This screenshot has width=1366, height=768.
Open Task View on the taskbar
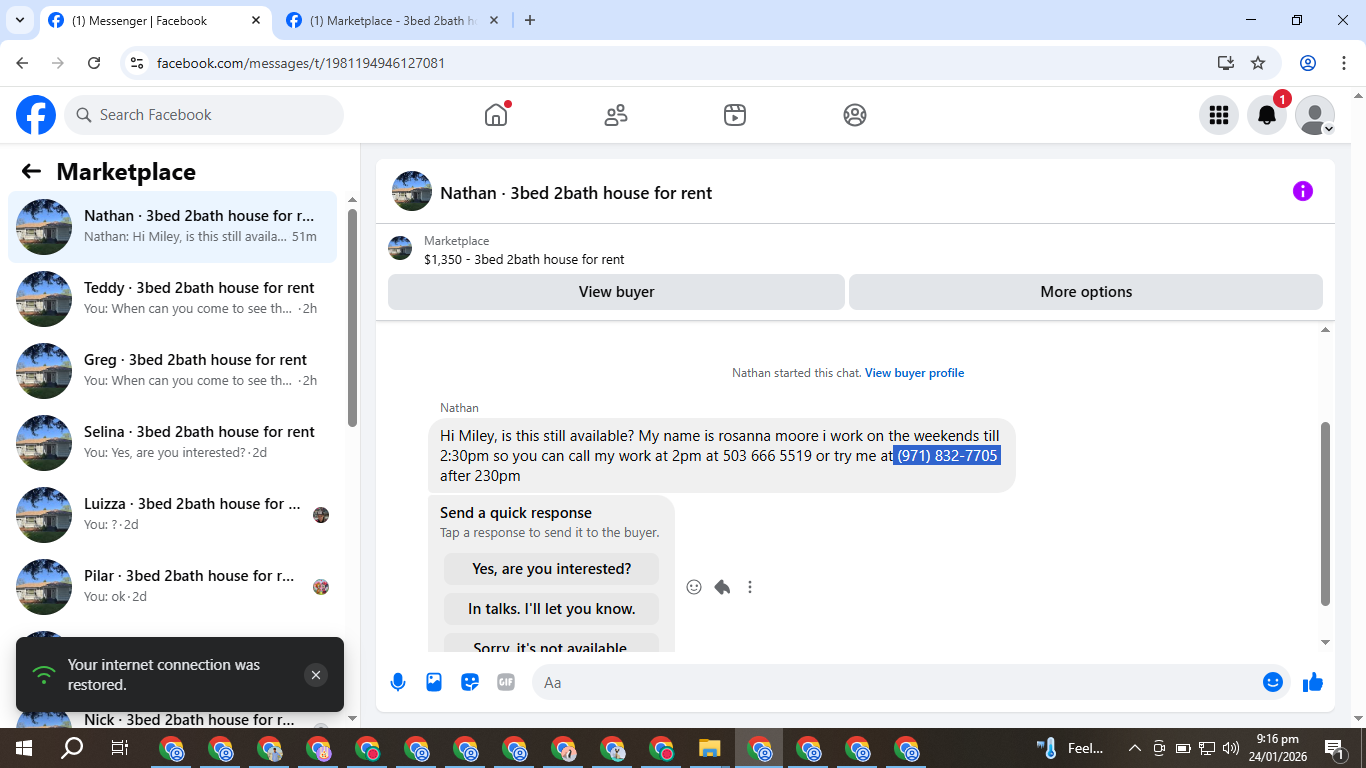pyautogui.click(x=119, y=748)
